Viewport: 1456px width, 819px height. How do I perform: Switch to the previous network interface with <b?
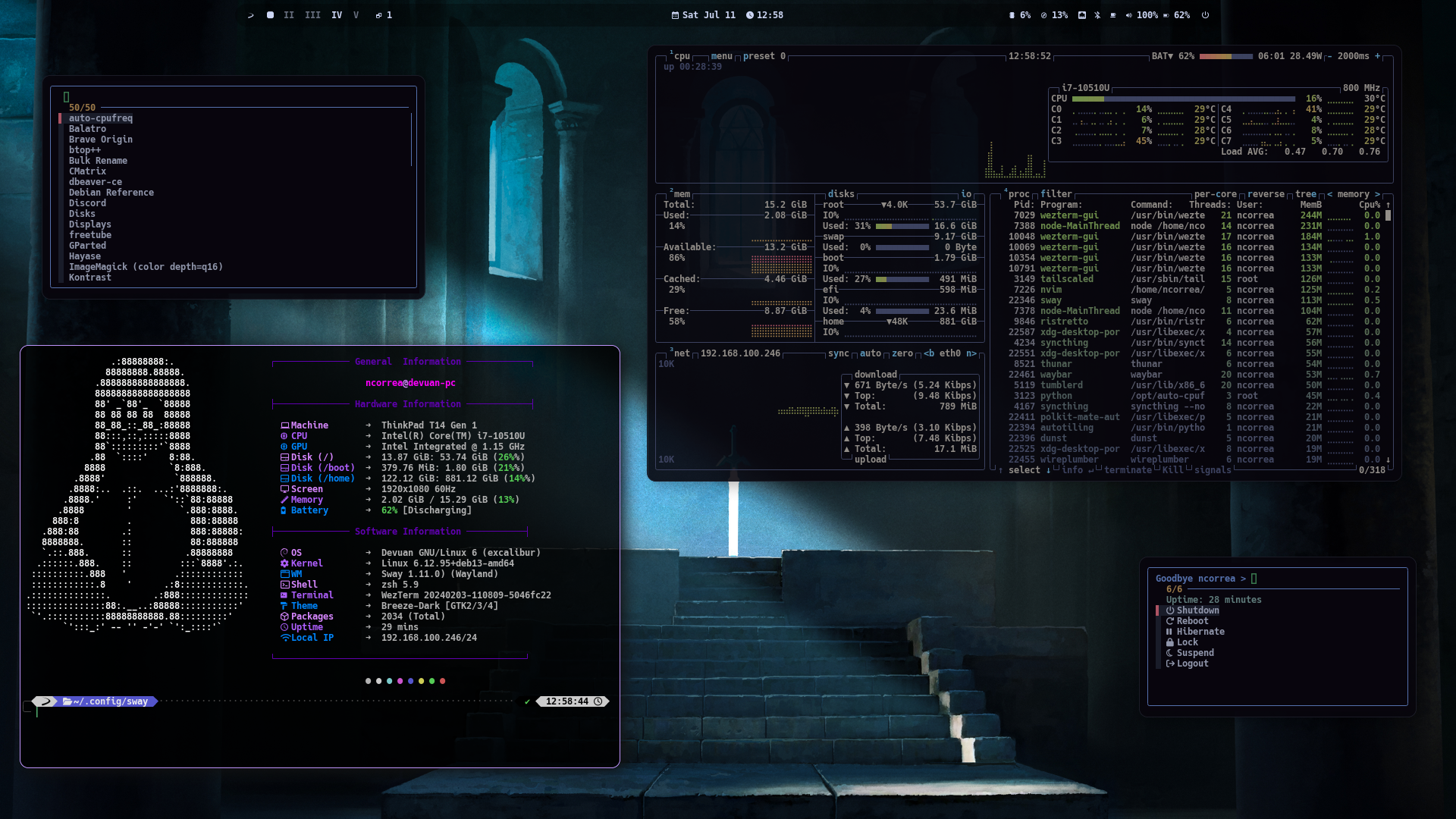(x=929, y=353)
